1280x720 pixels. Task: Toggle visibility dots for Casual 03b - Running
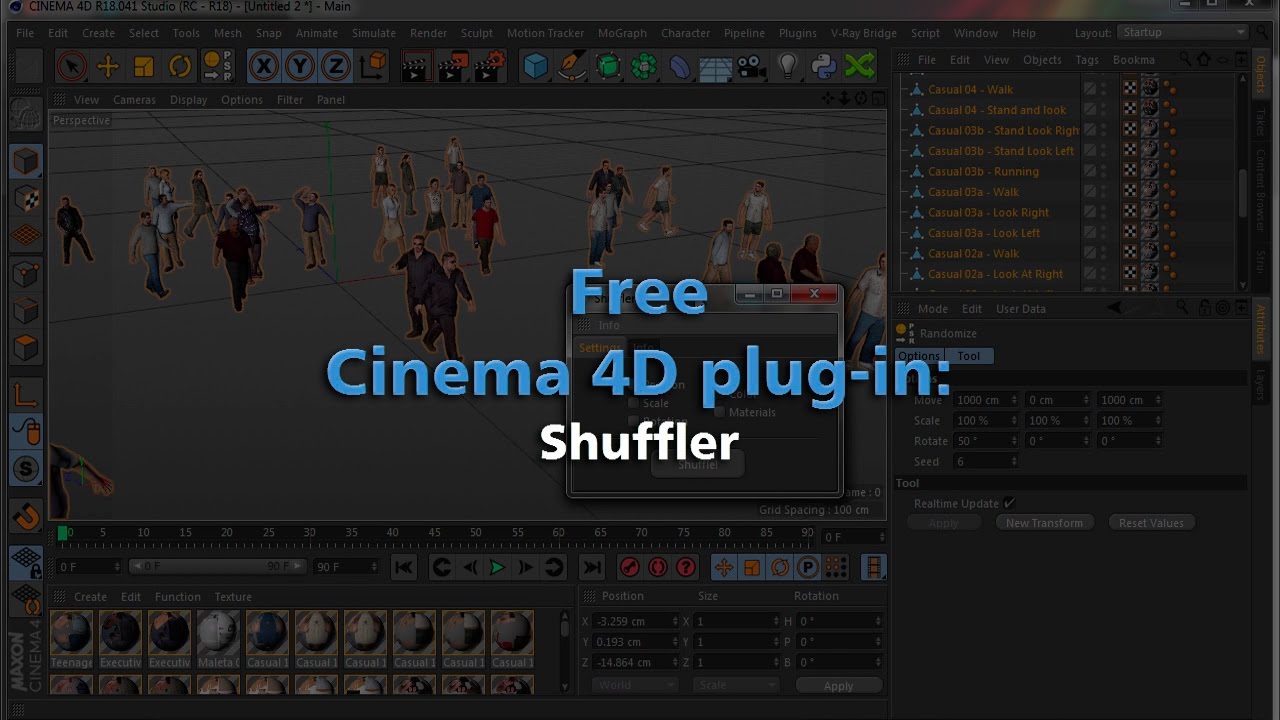coord(1104,171)
